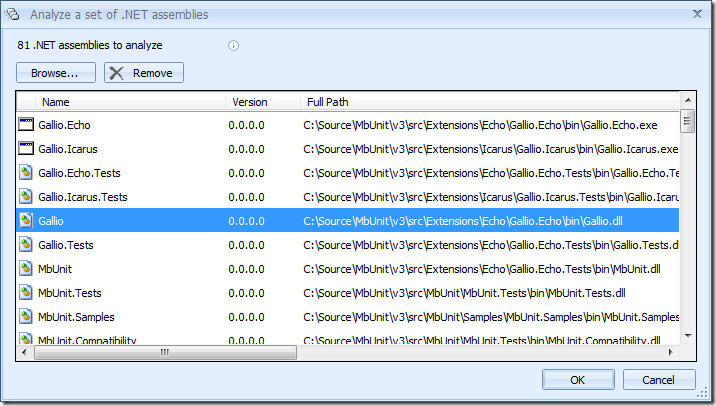The image size is (716, 406).
Task: Click horizontal scrollbar right arrow
Action: (671, 352)
